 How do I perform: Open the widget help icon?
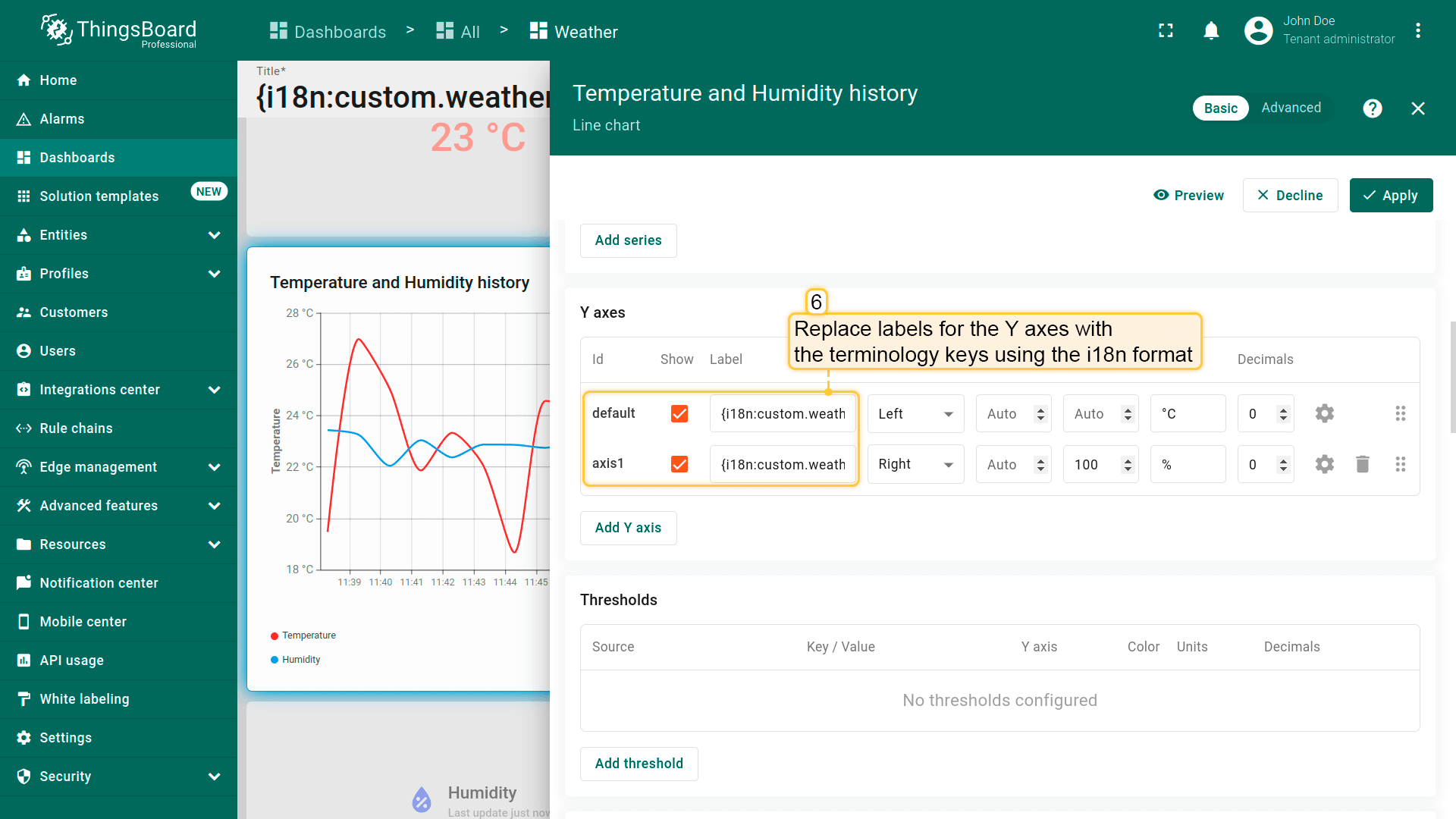(x=1372, y=108)
